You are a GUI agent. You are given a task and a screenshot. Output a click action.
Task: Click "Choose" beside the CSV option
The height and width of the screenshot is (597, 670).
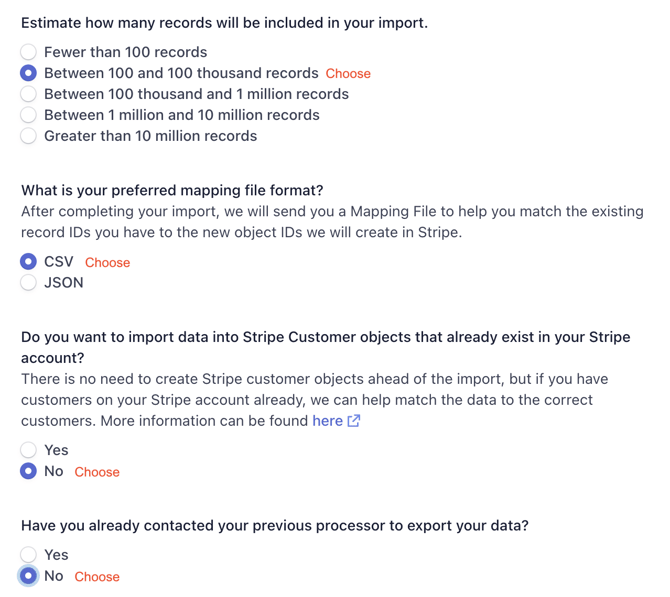point(107,263)
